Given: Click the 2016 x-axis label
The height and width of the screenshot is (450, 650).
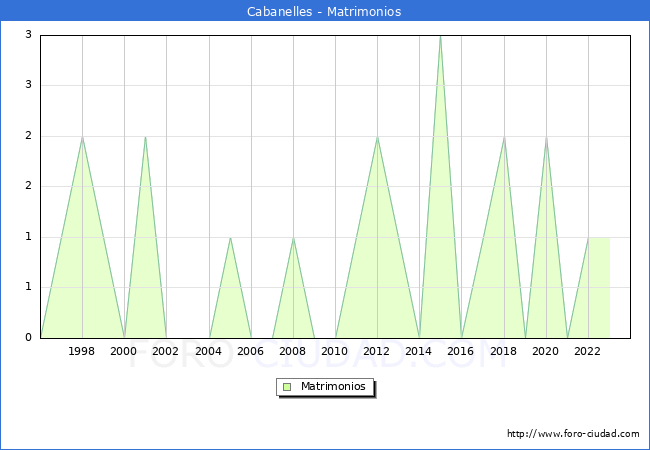Looking at the screenshot, I should pos(460,351).
